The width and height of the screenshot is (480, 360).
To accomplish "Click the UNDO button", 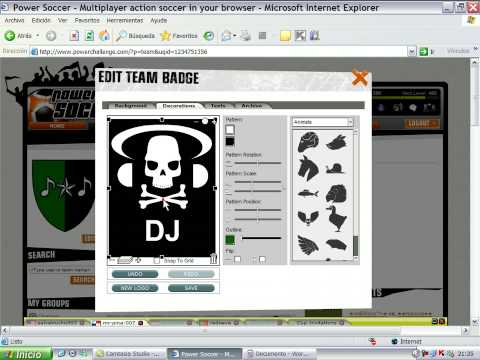I will [x=135, y=274].
